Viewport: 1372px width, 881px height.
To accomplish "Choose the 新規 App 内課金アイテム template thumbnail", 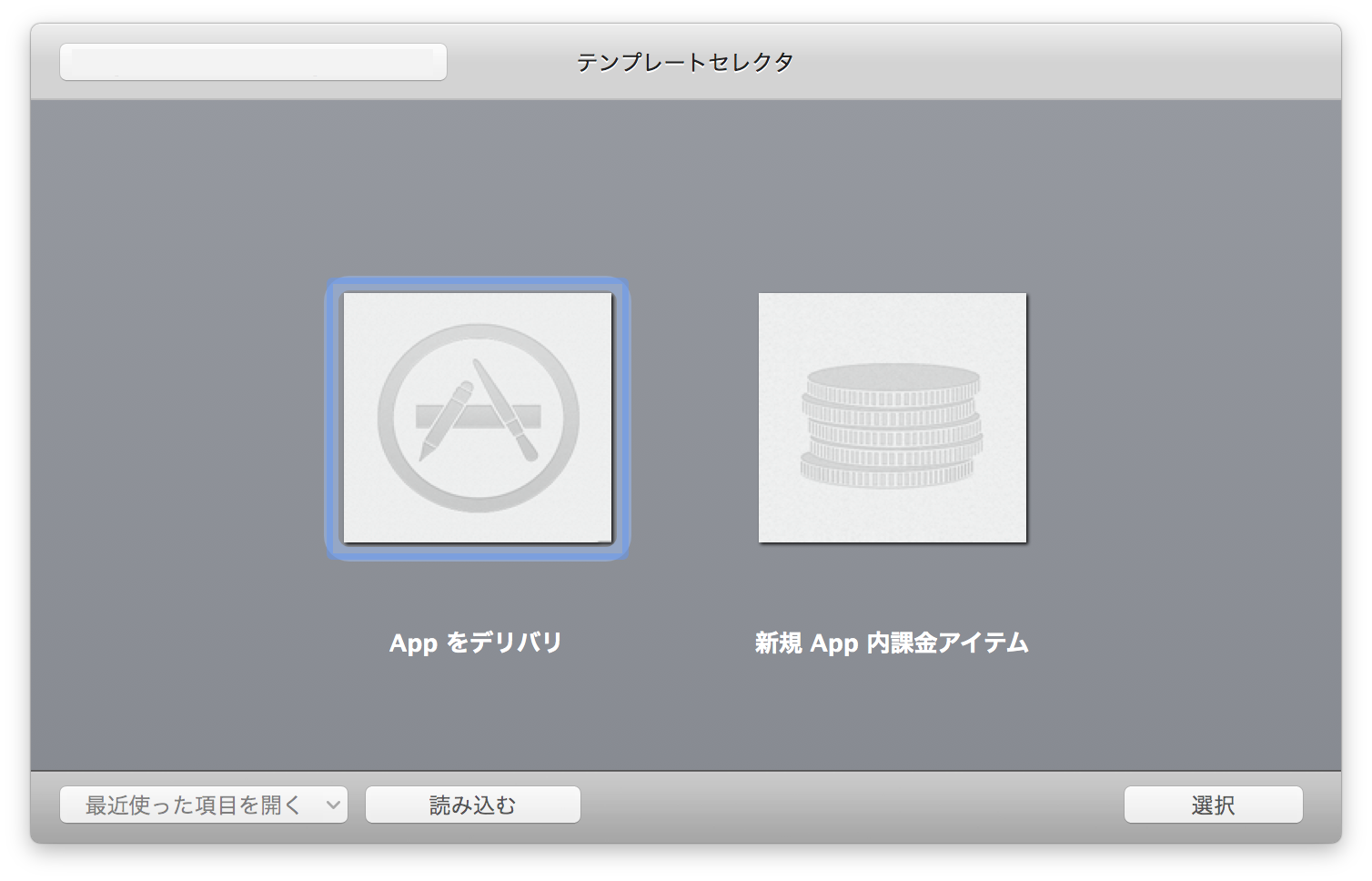I will coord(892,417).
